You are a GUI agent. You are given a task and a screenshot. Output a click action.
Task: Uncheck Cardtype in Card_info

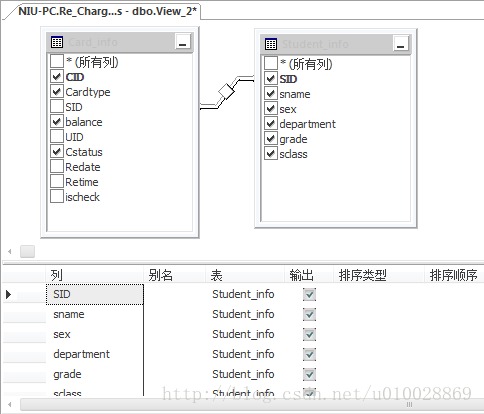click(x=57, y=92)
